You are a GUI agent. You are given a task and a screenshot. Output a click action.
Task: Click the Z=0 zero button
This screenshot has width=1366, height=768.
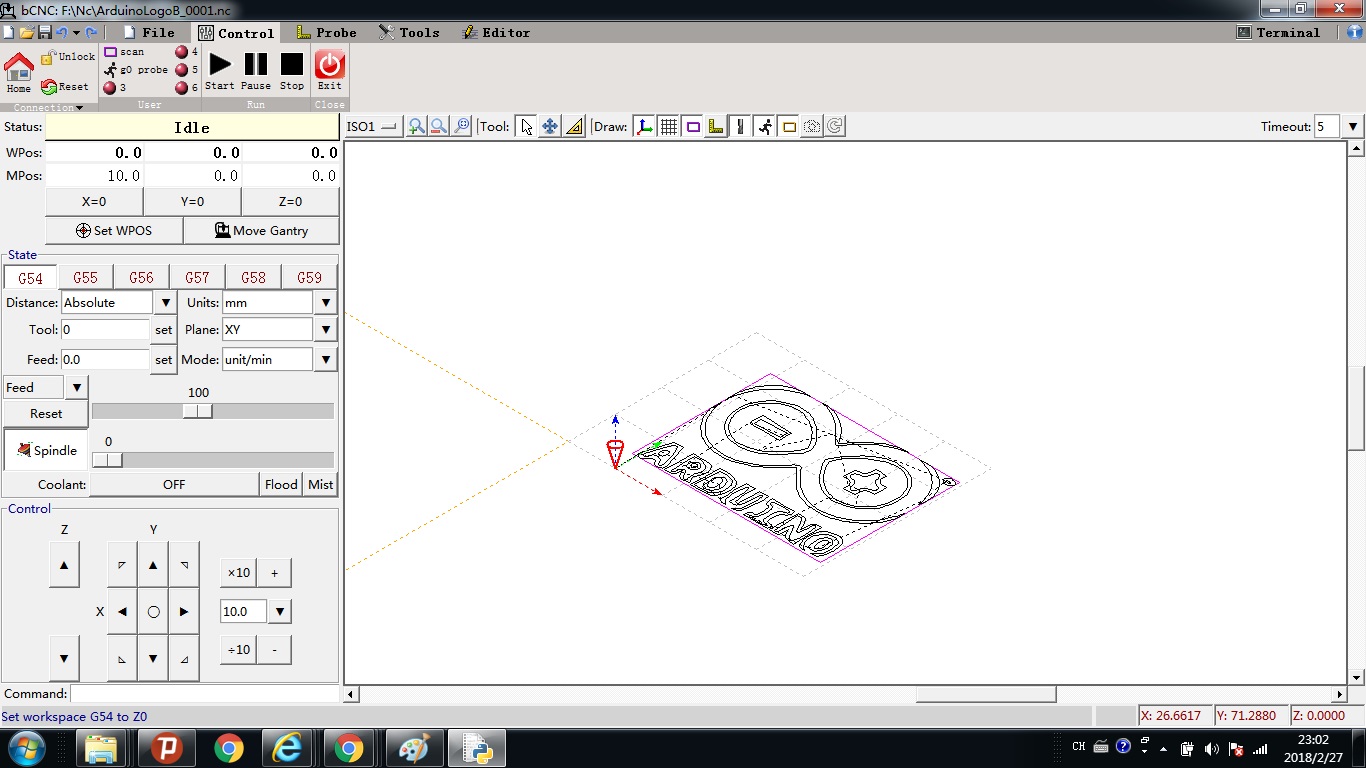tap(290, 201)
